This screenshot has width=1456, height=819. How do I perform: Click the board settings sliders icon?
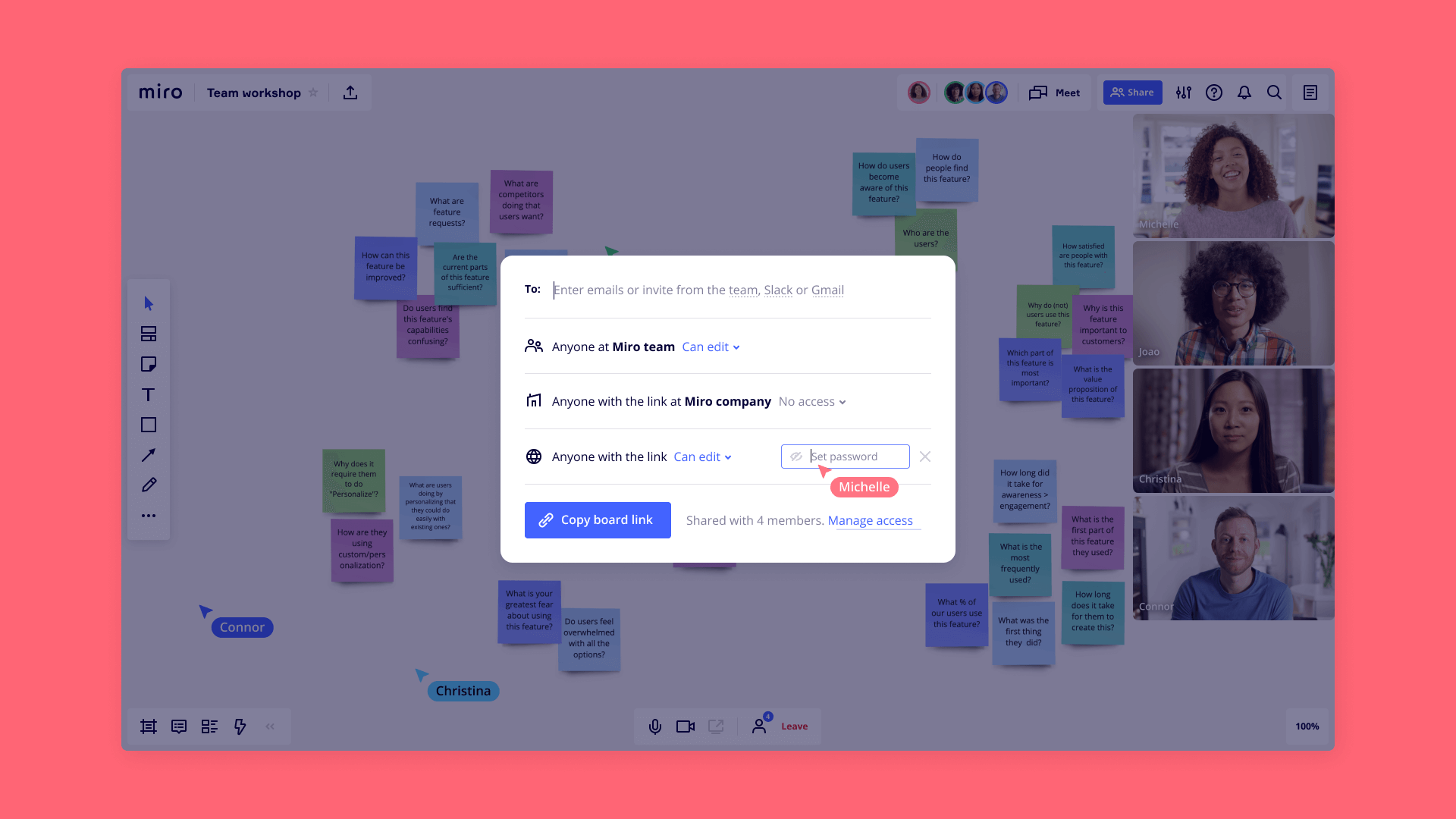[1183, 92]
